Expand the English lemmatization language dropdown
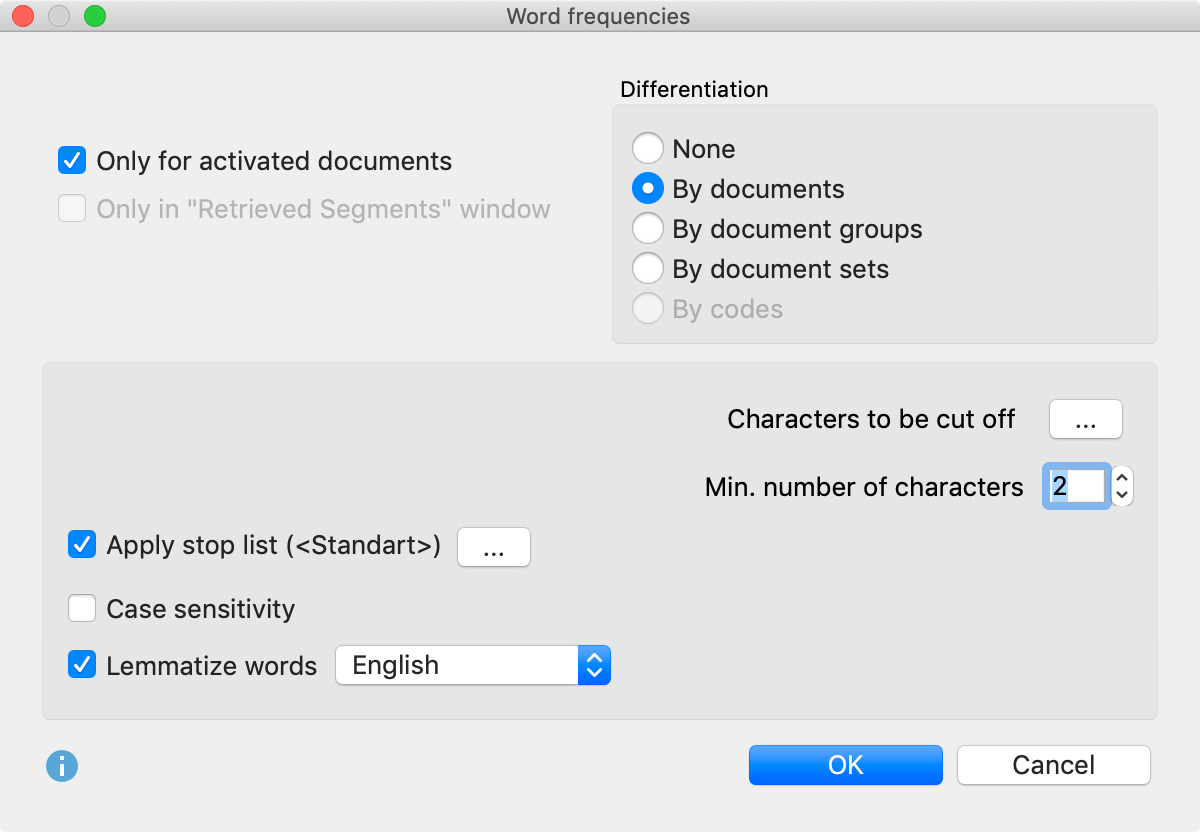This screenshot has height=832, width=1200. point(472,665)
